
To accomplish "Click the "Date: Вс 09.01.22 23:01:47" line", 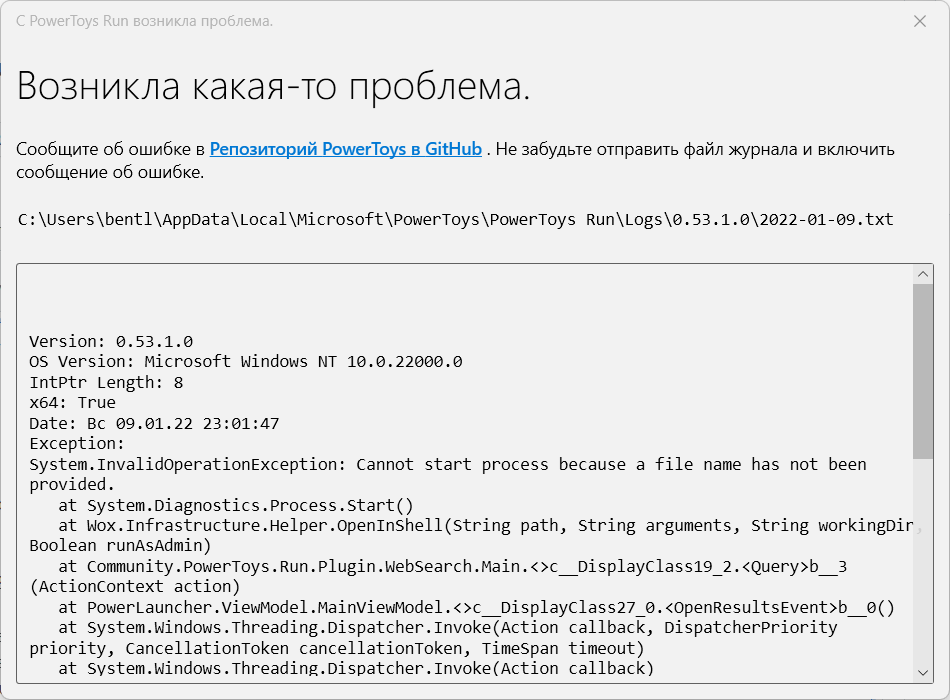I will pos(154,424).
